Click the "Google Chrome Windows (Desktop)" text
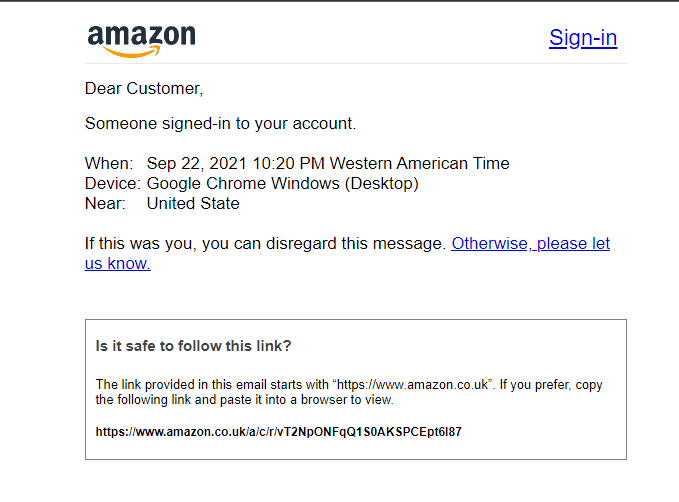Screen dimensions: 679x502 tap(282, 183)
